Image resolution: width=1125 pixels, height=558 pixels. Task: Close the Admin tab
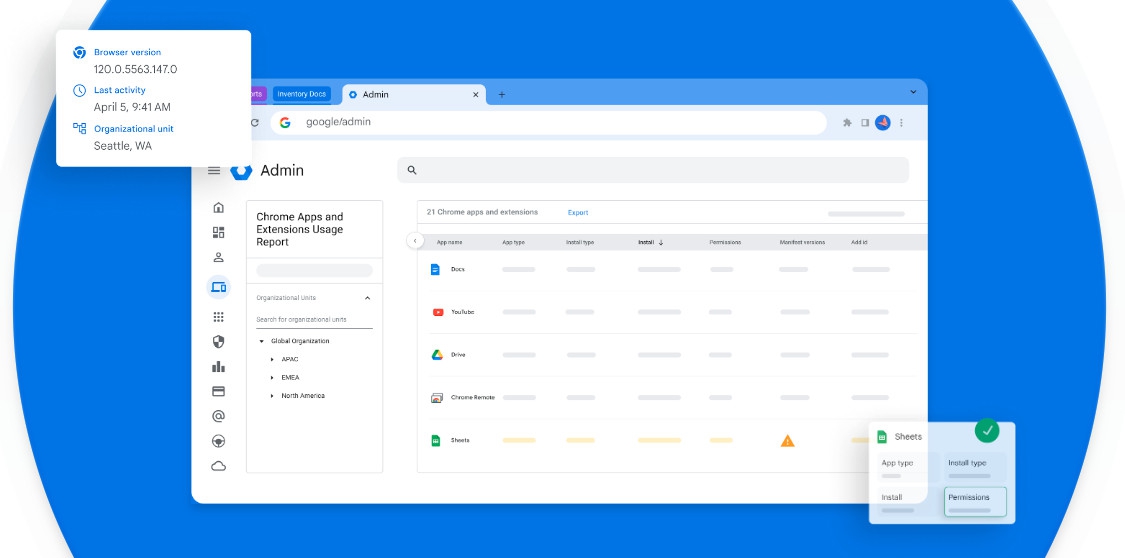[475, 95]
